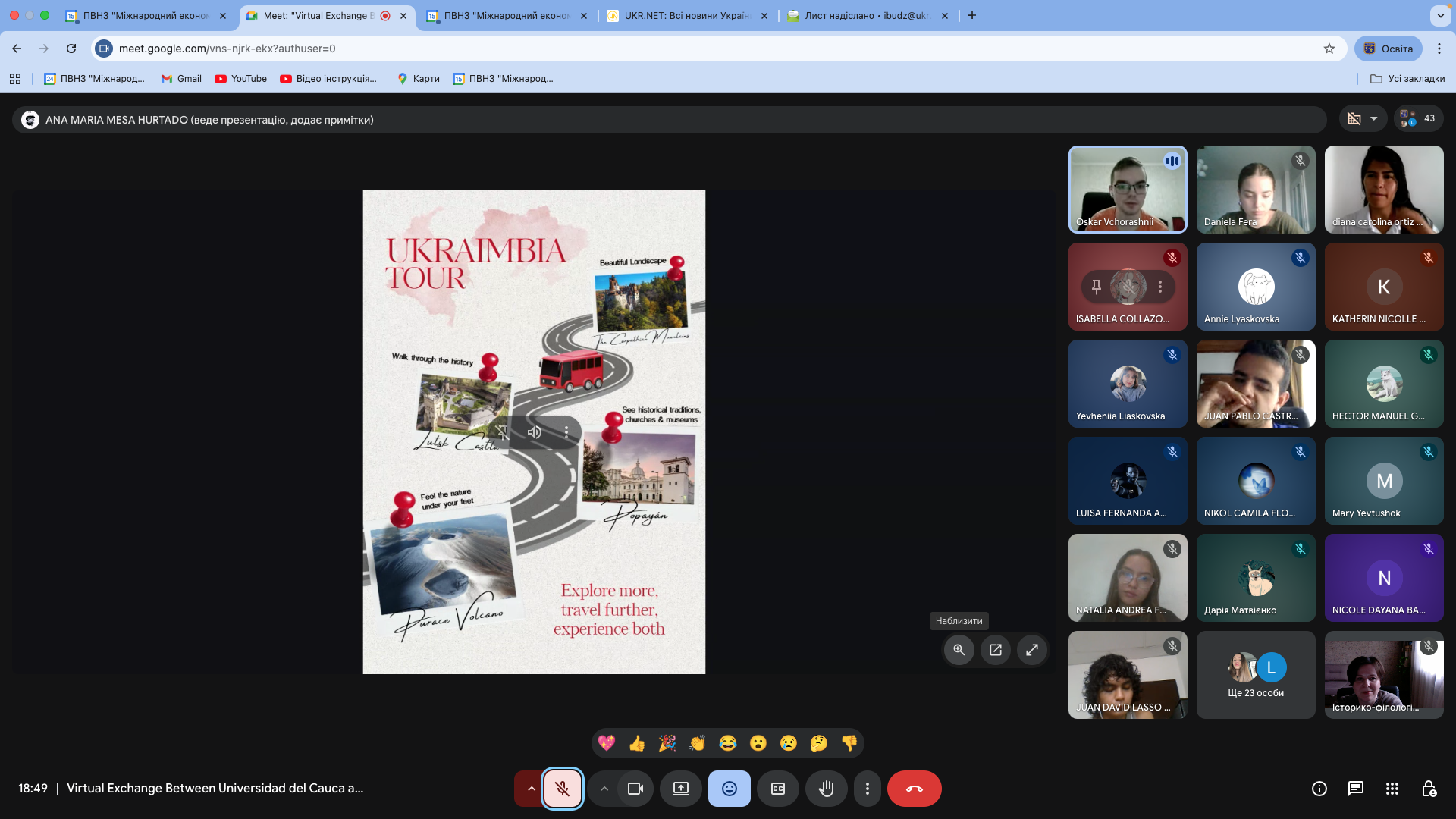This screenshot has height=819, width=1456.
Task: Click the present screen icon
Action: pos(680,789)
